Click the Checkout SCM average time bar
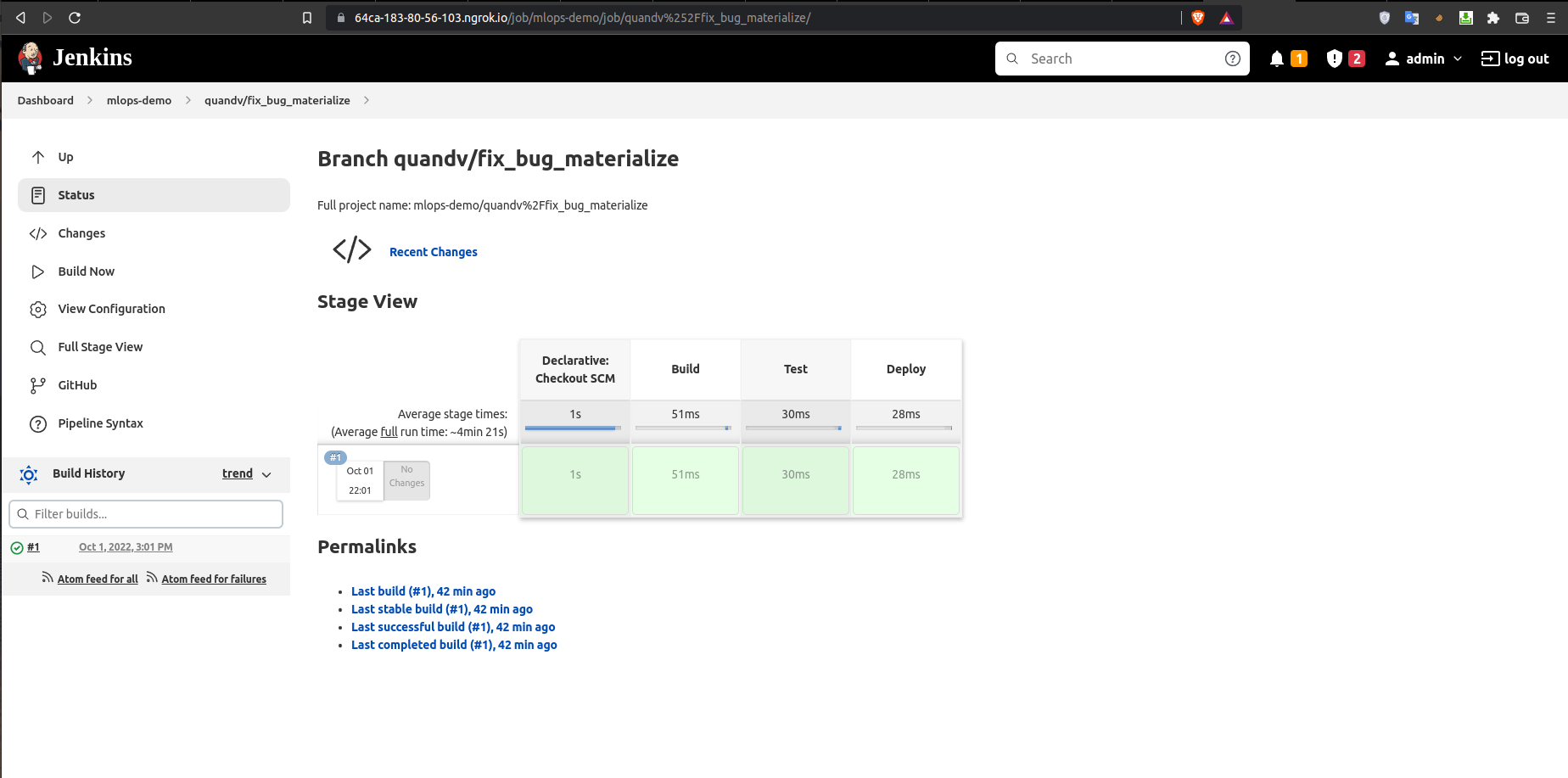This screenshot has width=1568, height=778. [574, 428]
